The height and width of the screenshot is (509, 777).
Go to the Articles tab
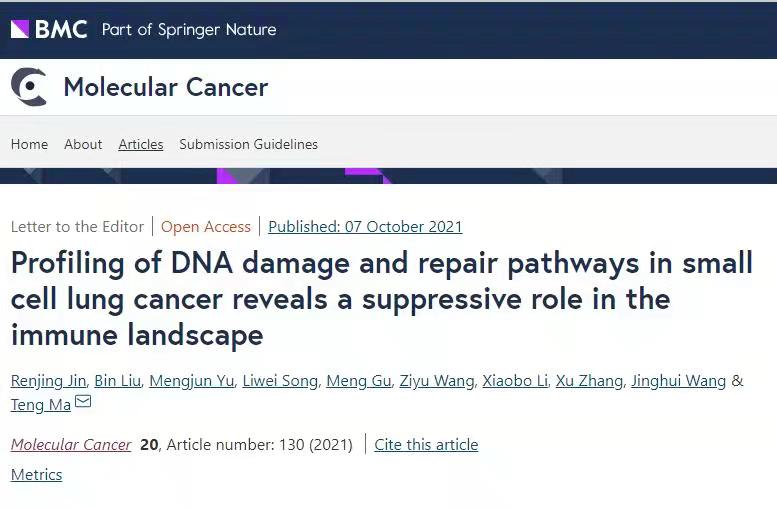(x=141, y=144)
